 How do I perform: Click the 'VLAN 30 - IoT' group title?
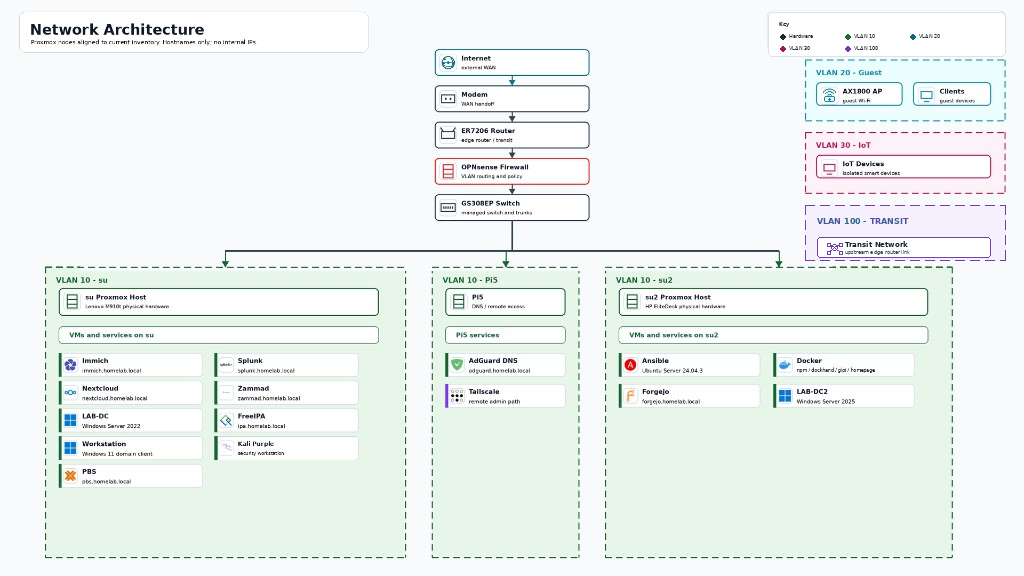click(x=843, y=145)
